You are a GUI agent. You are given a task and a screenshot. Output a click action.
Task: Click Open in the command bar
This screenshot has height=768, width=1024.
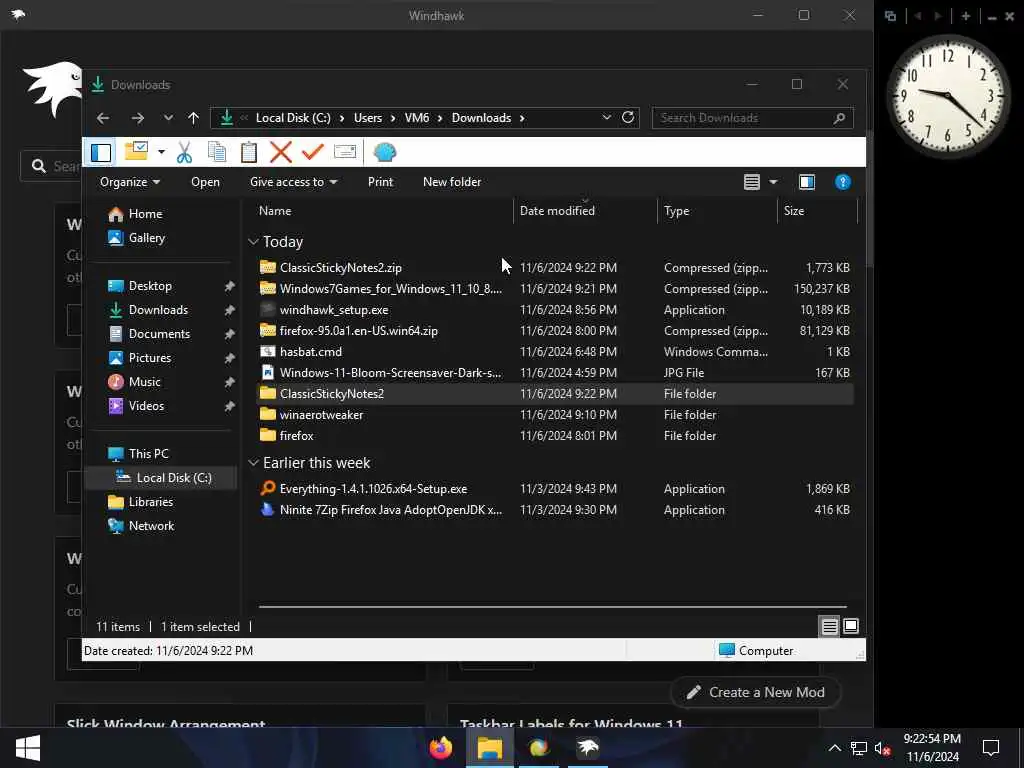coord(205,182)
